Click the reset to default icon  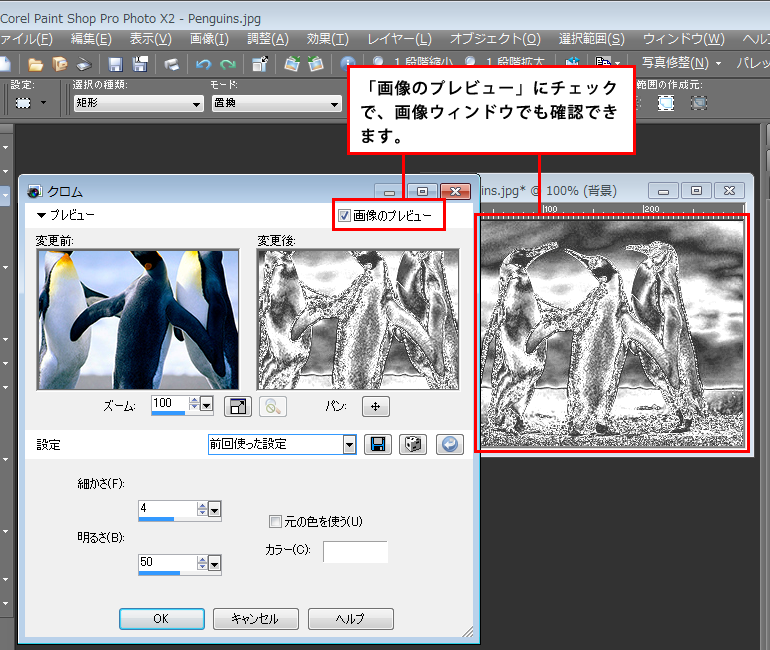[x=450, y=445]
